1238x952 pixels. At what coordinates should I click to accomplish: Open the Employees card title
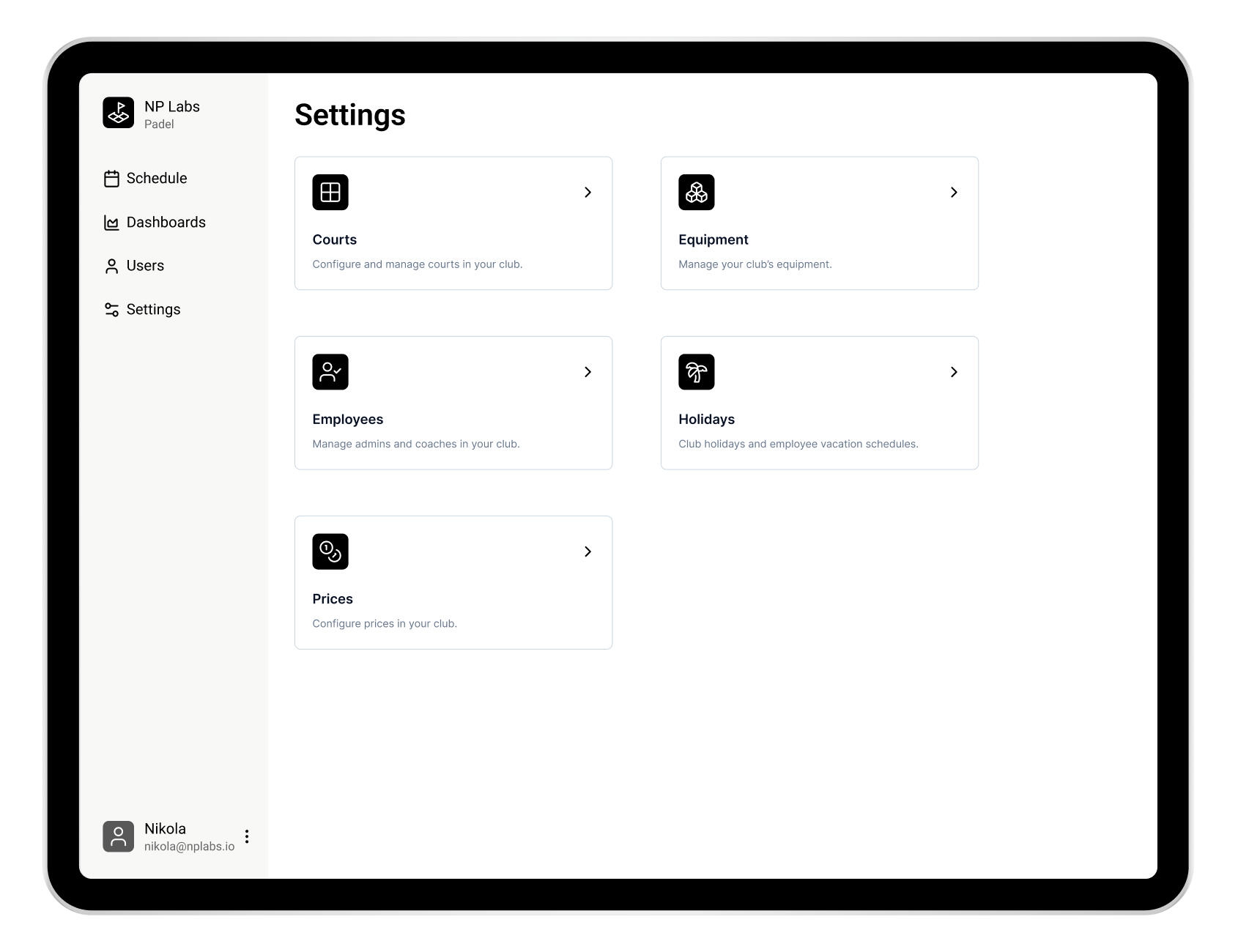click(x=347, y=420)
